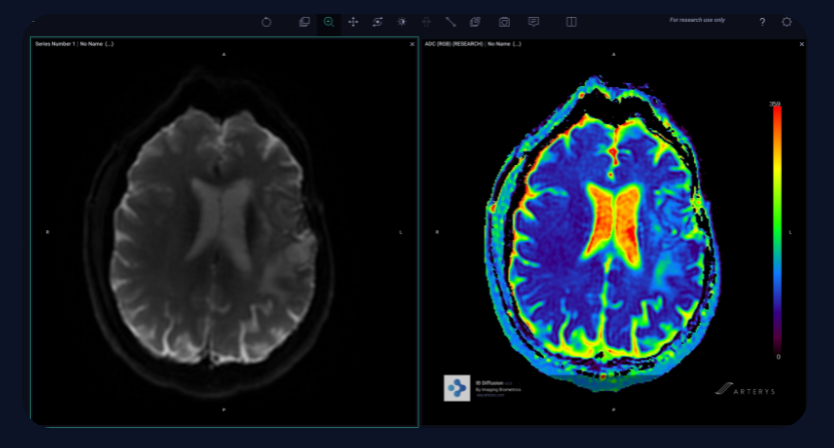Click the IB Diffusion app logo
Image resolution: width=834 pixels, height=448 pixels.
[x=457, y=388]
